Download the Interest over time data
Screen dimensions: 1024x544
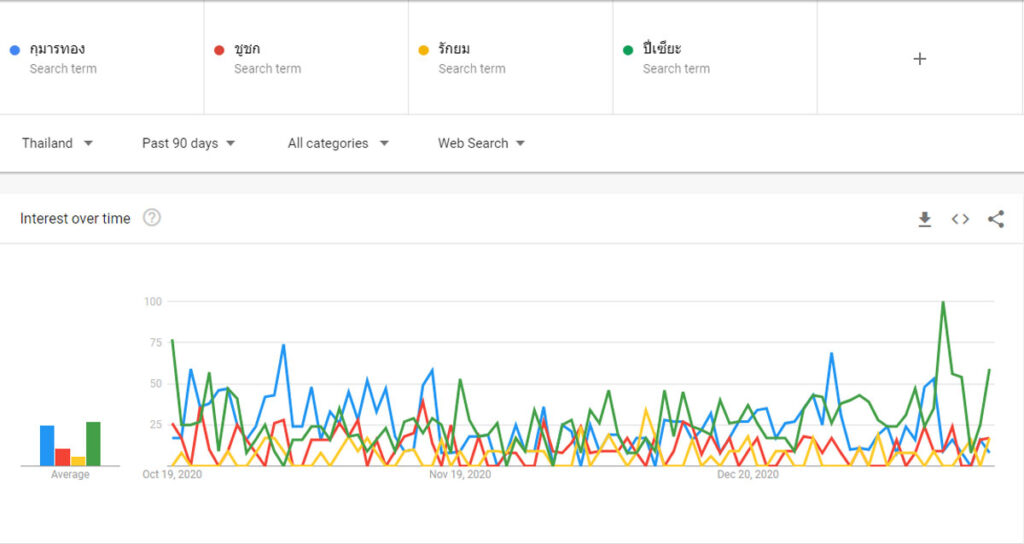pos(925,219)
